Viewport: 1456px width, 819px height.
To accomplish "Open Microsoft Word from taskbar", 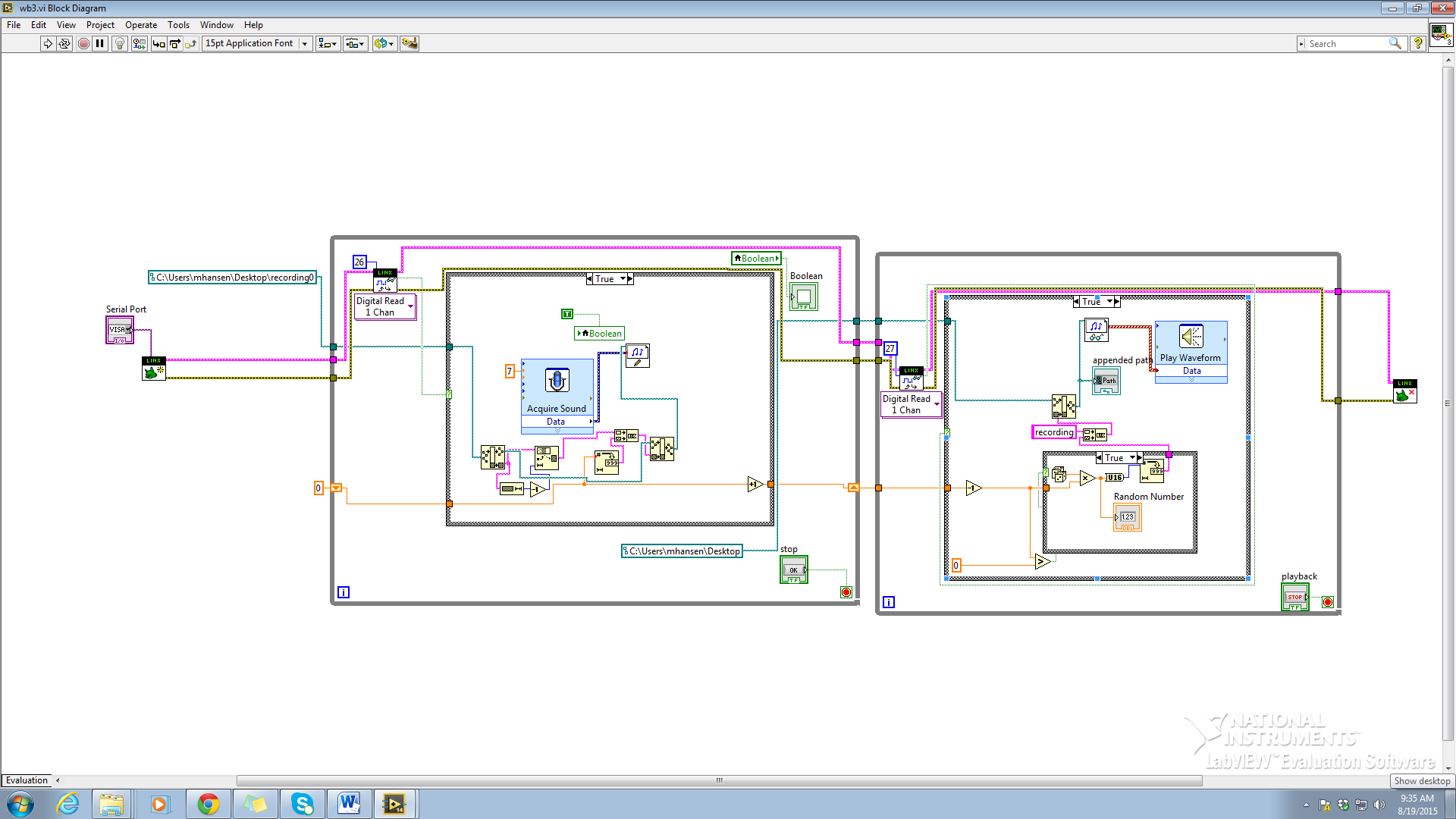I will click(x=349, y=804).
